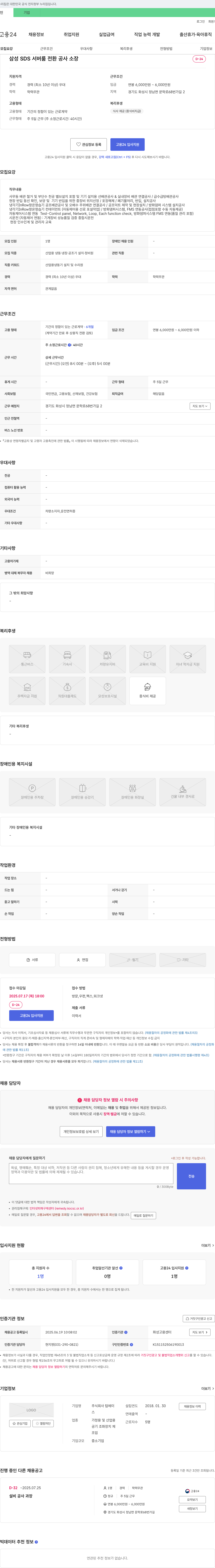
Task: Select the 중식비 제공 welfare icon
Action: point(147,691)
